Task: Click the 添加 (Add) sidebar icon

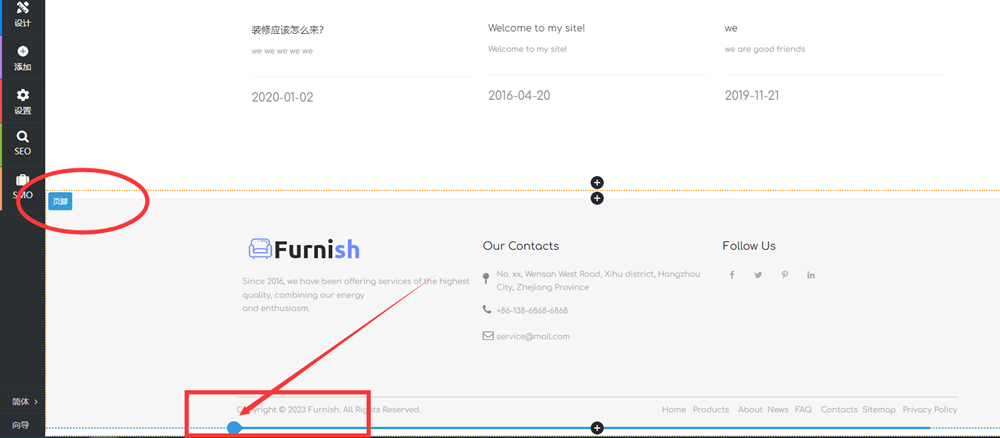Action: [22, 58]
